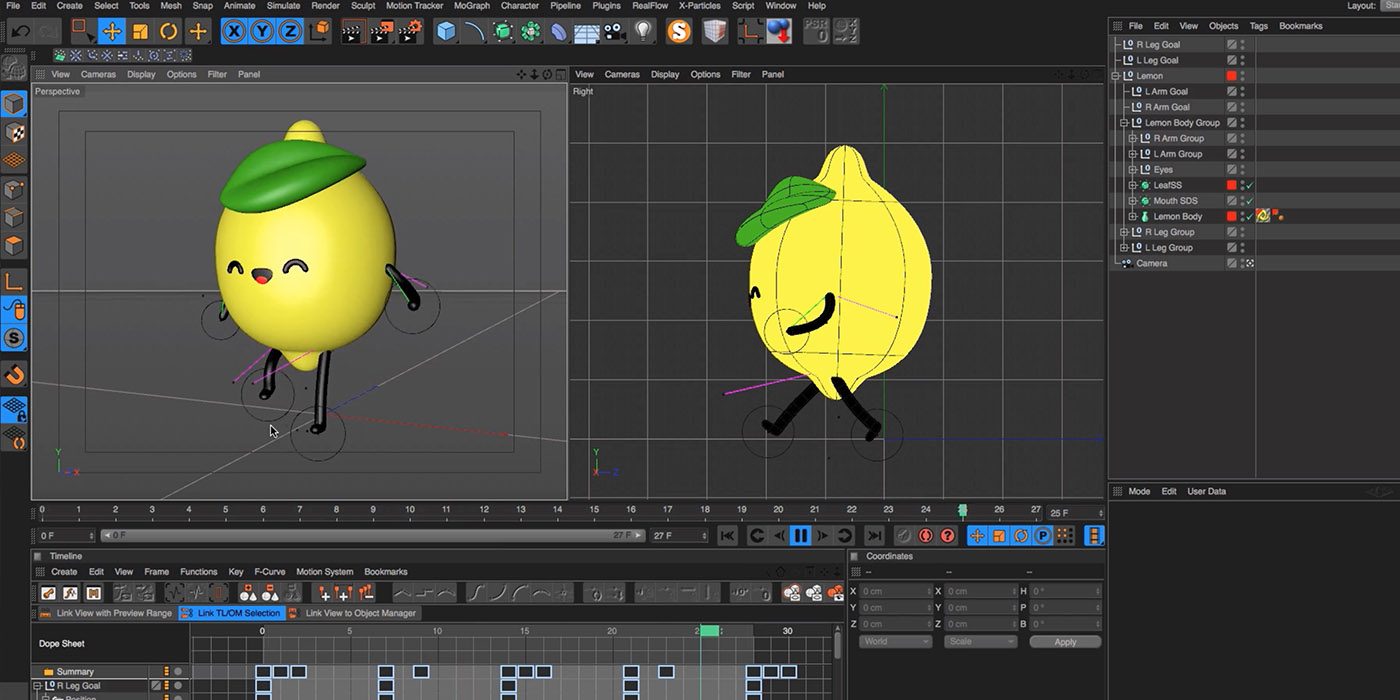Toggle the X axis lock
Image resolution: width=1400 pixels, height=700 pixels.
[233, 31]
